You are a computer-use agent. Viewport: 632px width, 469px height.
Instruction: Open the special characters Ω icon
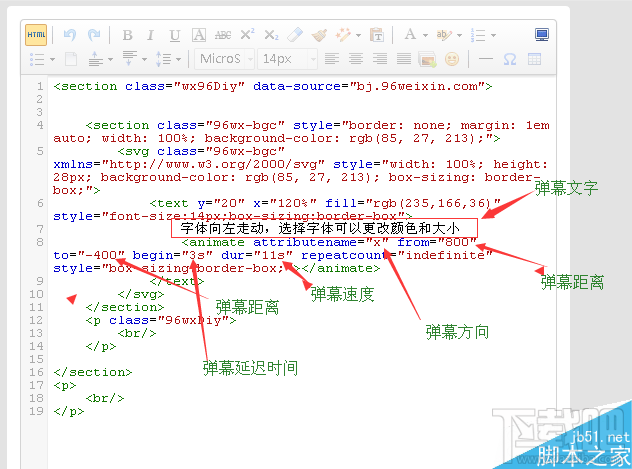coord(510,59)
